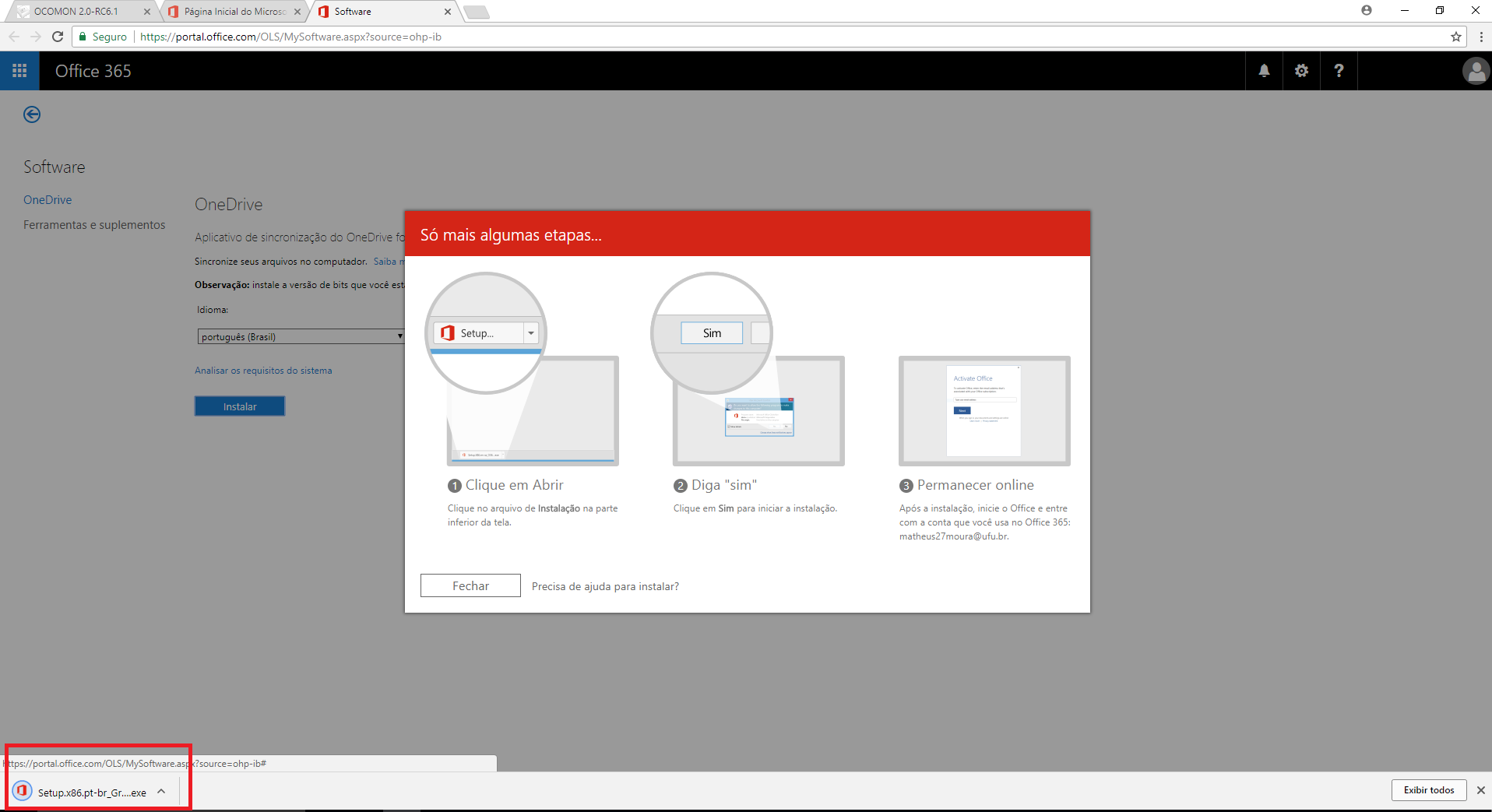This screenshot has height=812, width=1492.
Task: Open the notifications bell
Action: coord(1264,71)
